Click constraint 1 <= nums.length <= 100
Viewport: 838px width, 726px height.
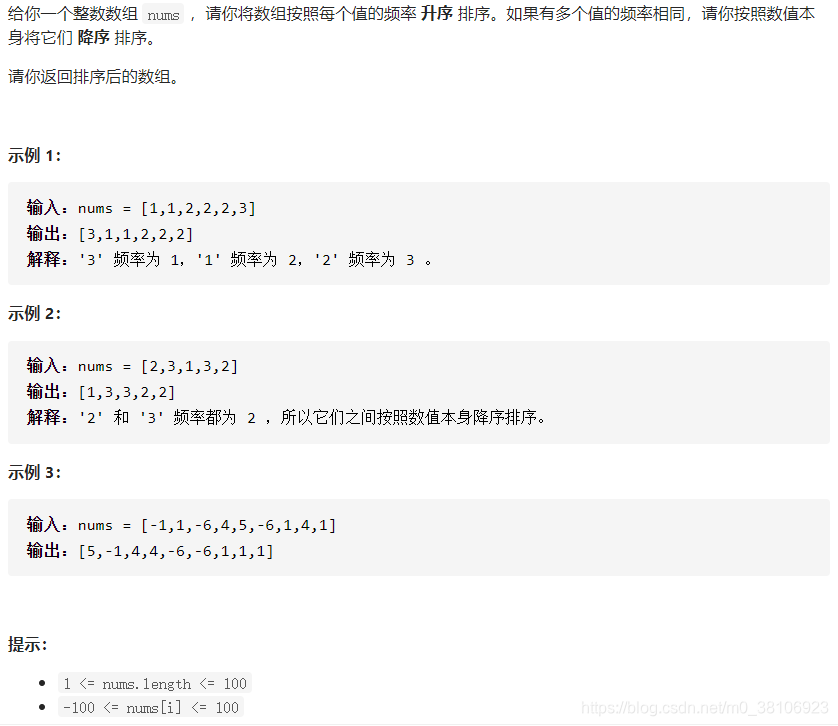tap(154, 683)
